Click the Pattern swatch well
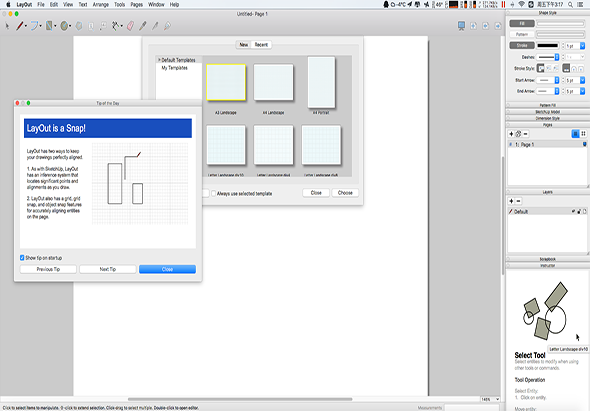This screenshot has width=590, height=411. click(560, 35)
